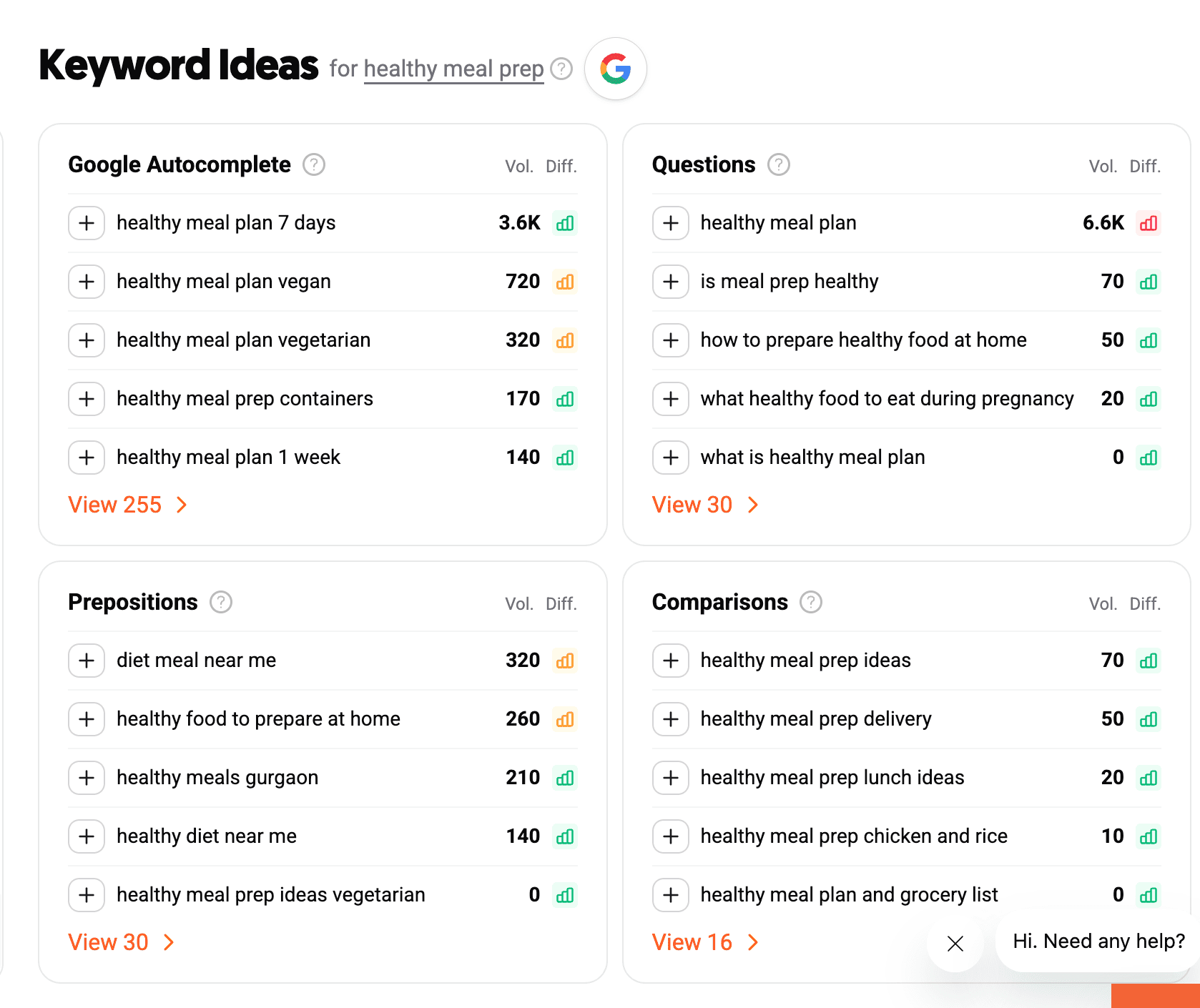
Task: Add keyword healthy meal prep delivery
Action: click(671, 719)
